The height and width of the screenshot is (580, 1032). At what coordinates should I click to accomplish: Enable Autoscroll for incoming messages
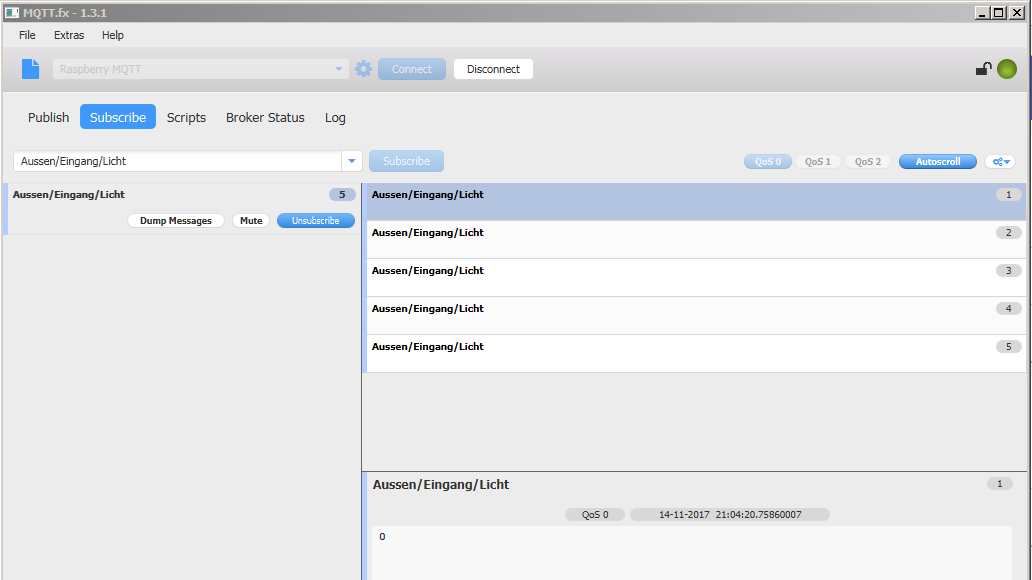pyautogui.click(x=937, y=161)
